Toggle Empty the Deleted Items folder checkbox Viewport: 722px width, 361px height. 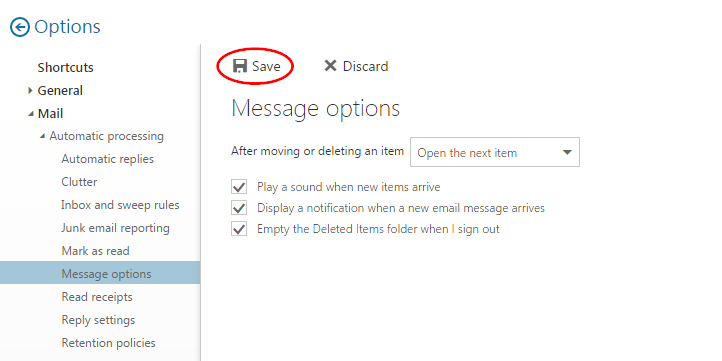click(x=239, y=228)
